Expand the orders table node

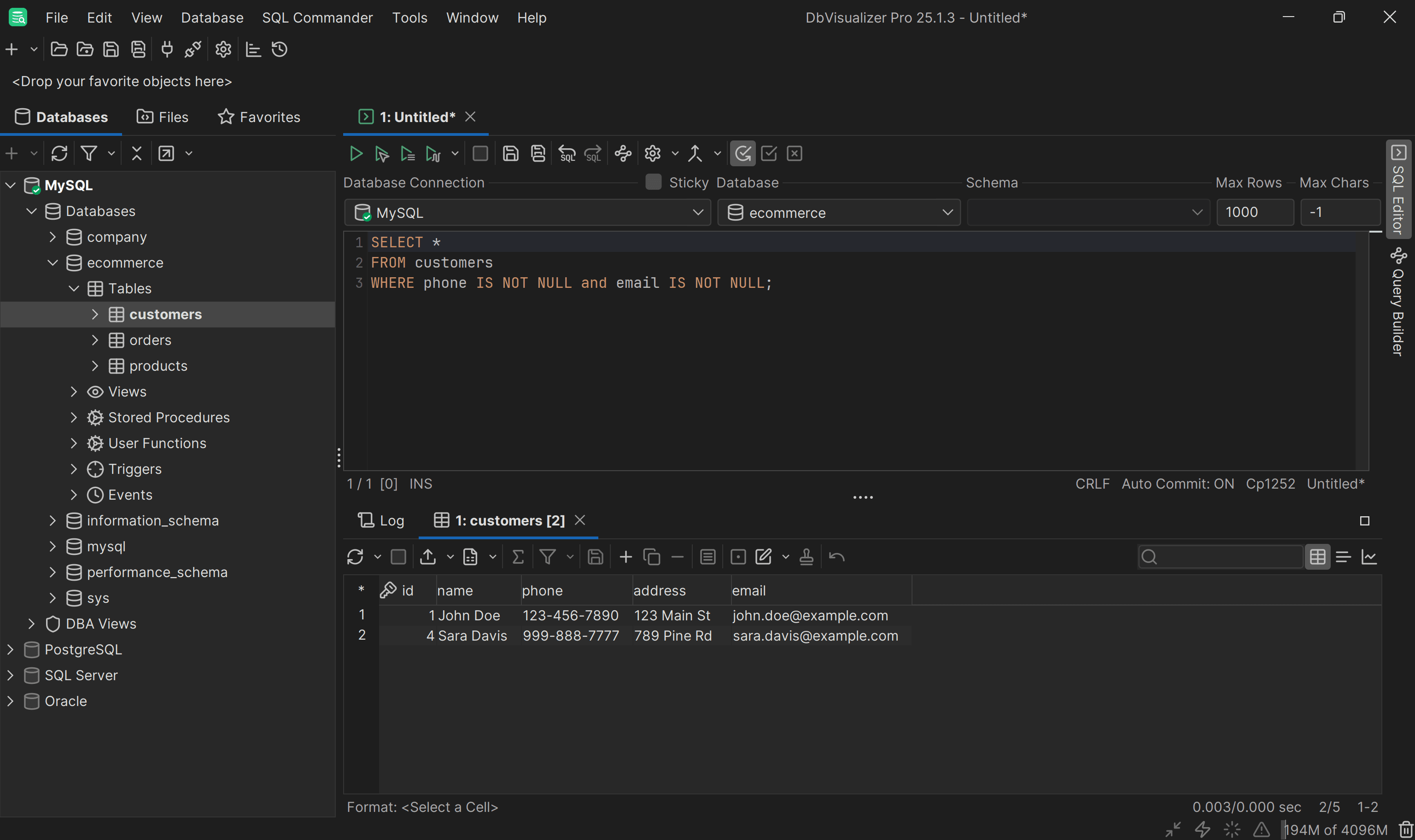pyautogui.click(x=95, y=340)
